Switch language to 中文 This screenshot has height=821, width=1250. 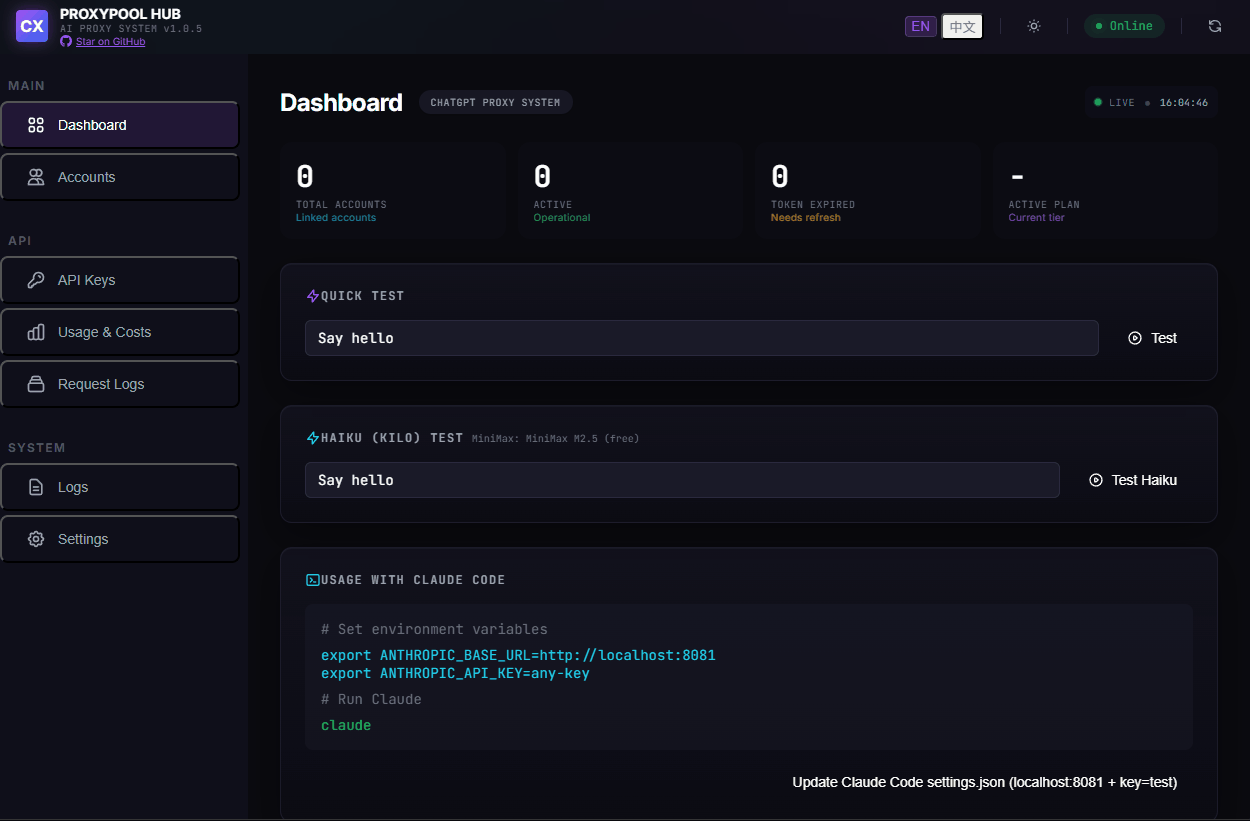click(962, 26)
